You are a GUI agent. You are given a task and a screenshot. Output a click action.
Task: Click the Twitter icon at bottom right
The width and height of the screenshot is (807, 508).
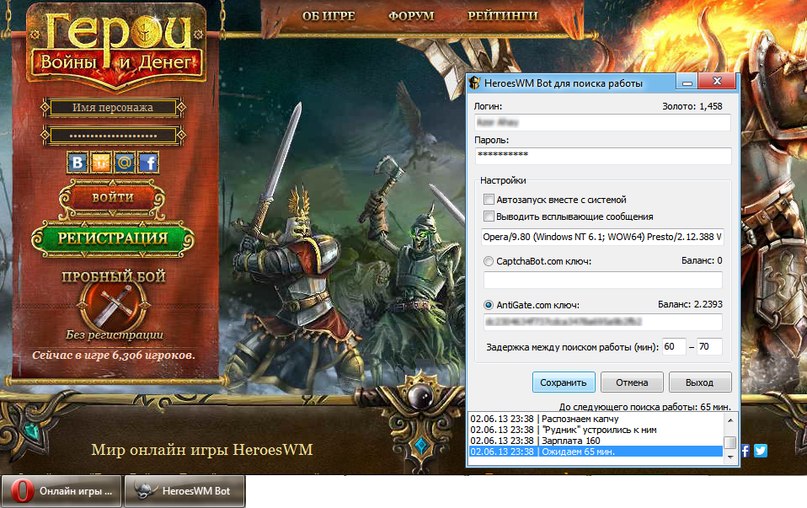761,450
